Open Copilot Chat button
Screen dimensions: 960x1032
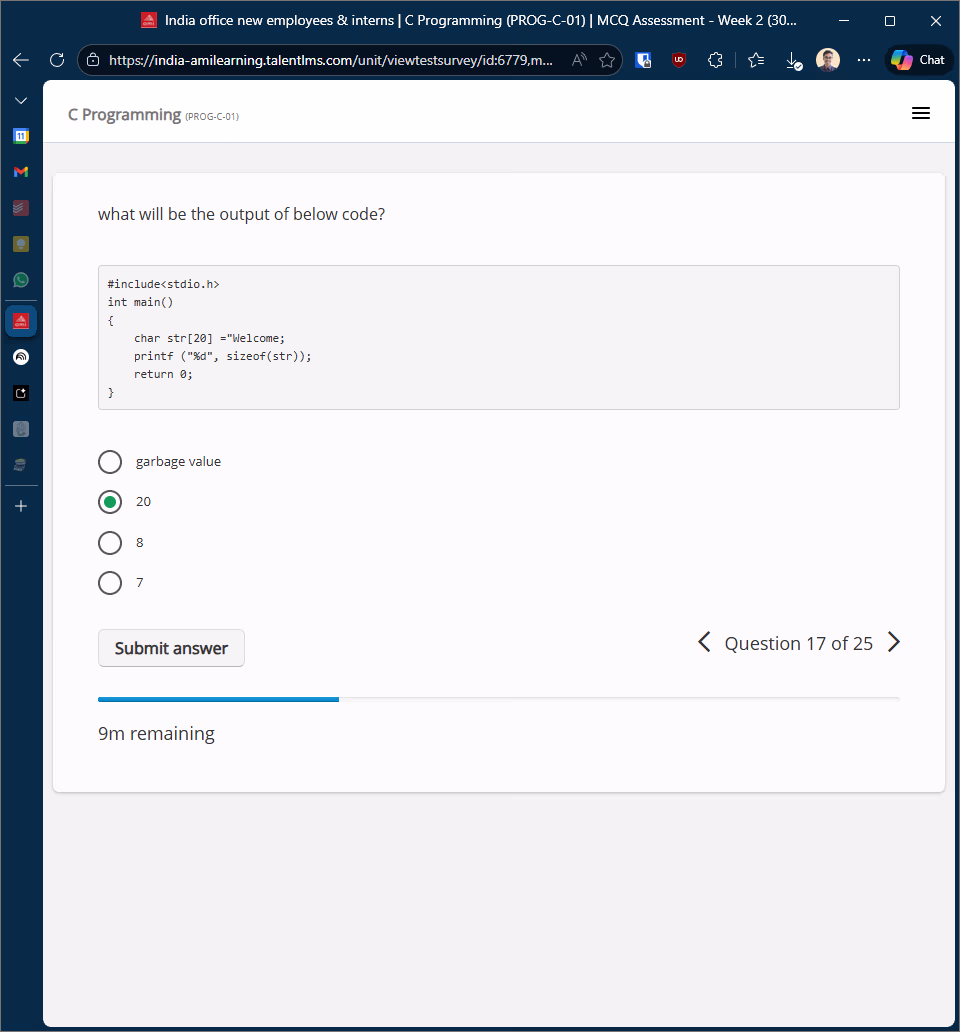coord(918,60)
